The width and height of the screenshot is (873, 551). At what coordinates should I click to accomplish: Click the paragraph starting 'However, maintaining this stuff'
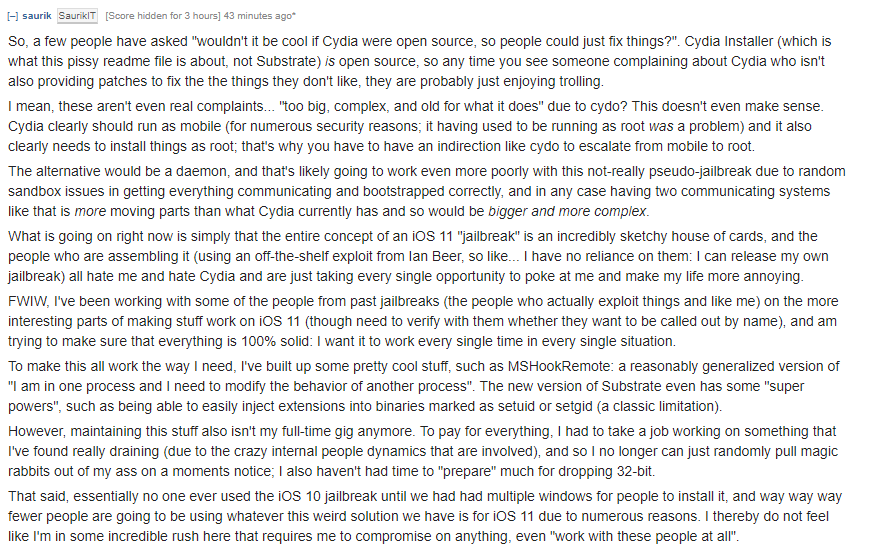click(423, 451)
